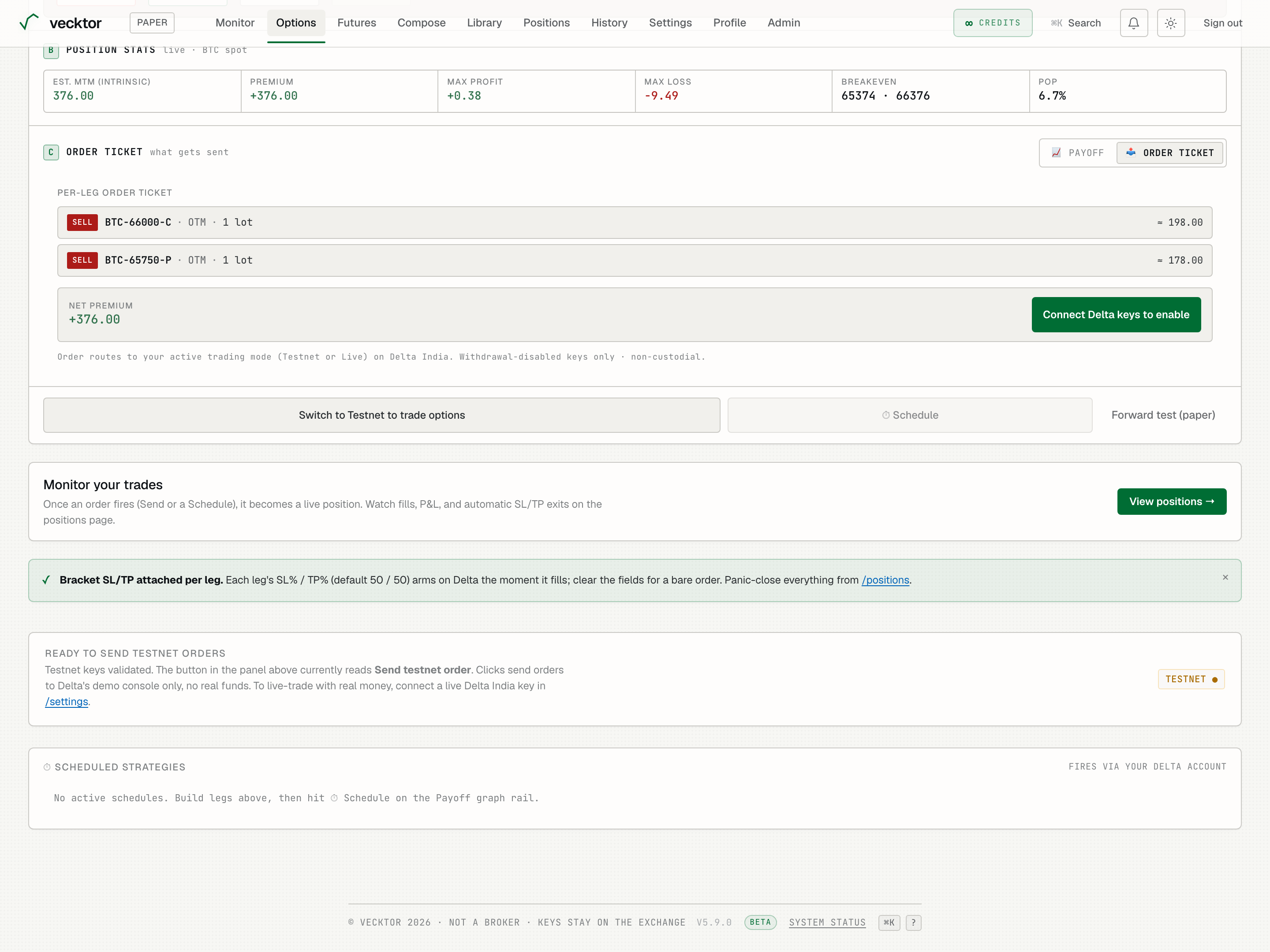Open the notifications bell
The height and width of the screenshot is (952, 1270).
point(1133,23)
